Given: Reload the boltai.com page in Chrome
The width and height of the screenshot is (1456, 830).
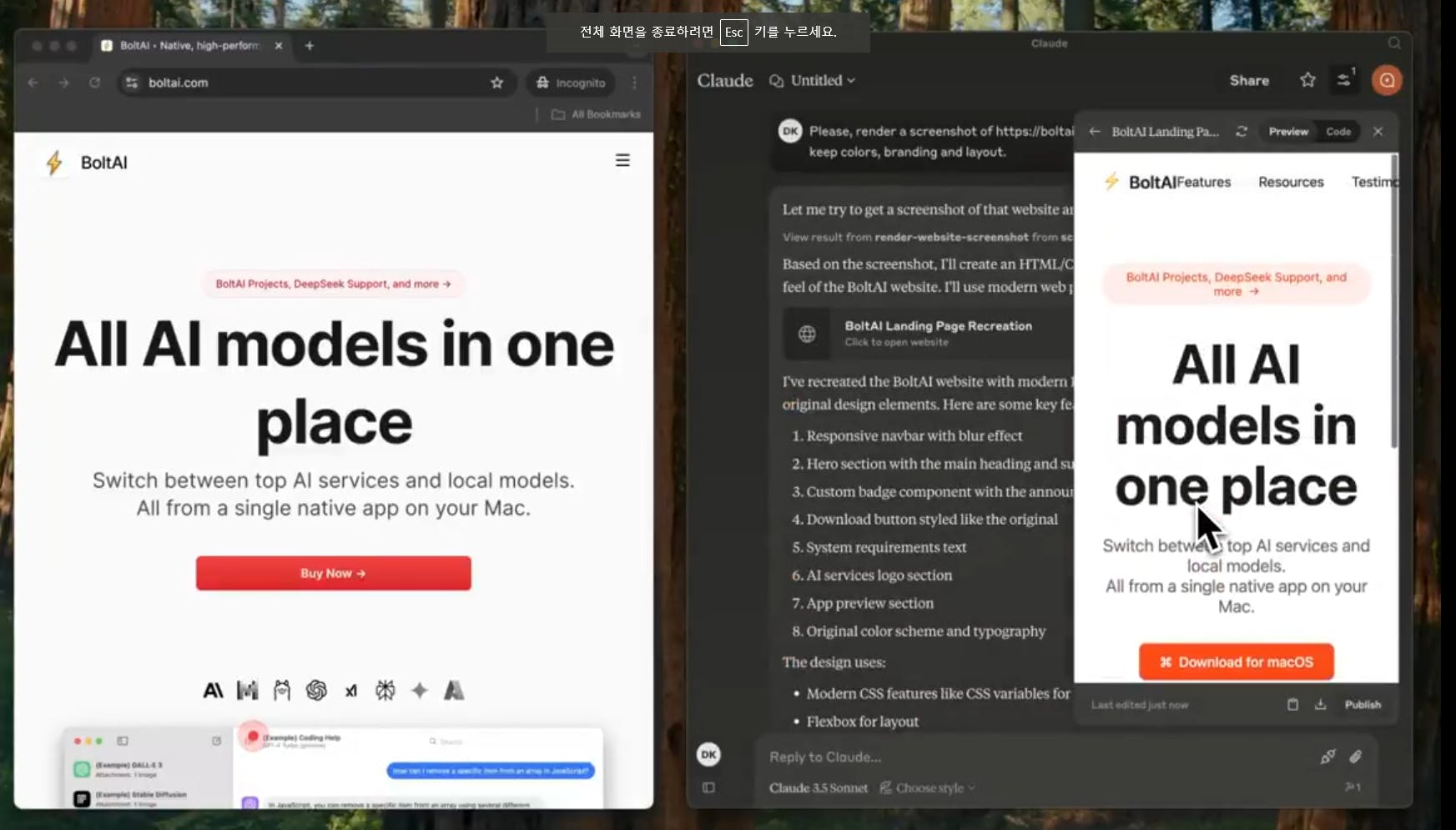Looking at the screenshot, I should tap(94, 83).
